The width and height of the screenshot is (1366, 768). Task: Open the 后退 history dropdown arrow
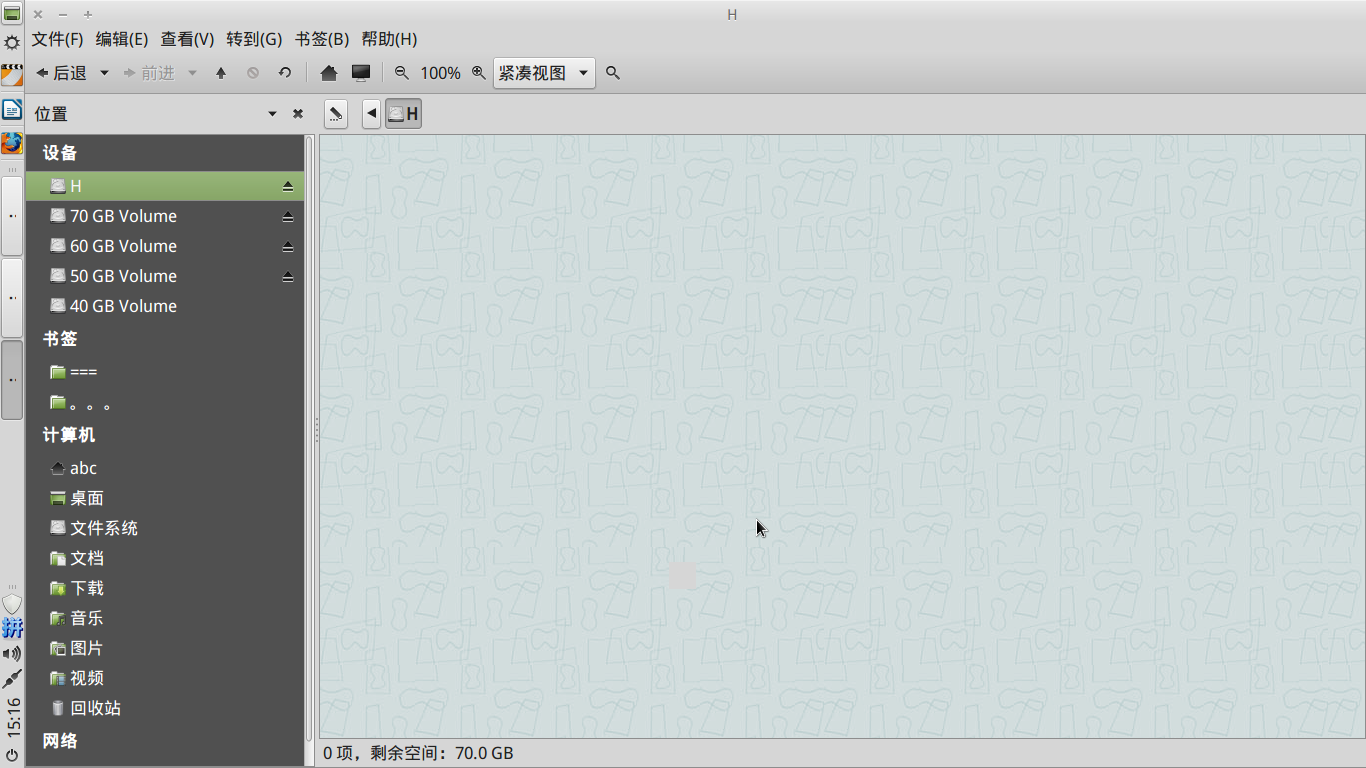point(104,73)
